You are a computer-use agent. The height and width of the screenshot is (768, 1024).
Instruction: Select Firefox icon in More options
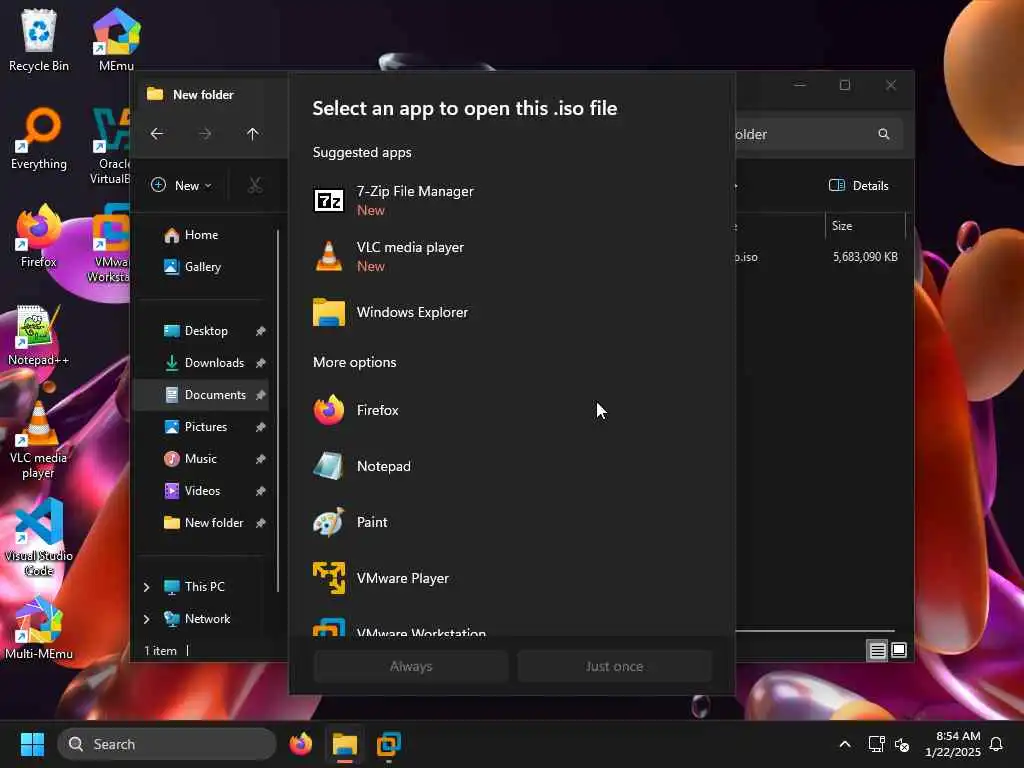[328, 410]
